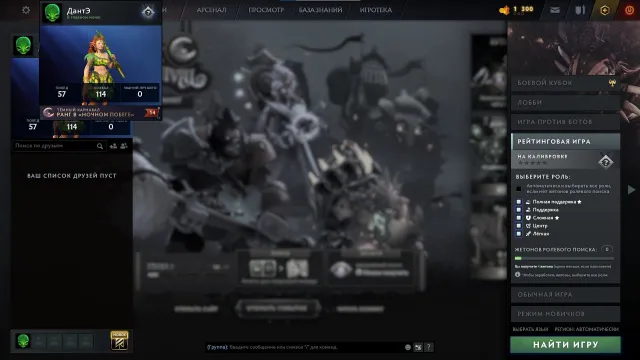Viewport: 640px width, 360px height.
Task: Open Регион: автоматически selector
Action: click(x=587, y=329)
